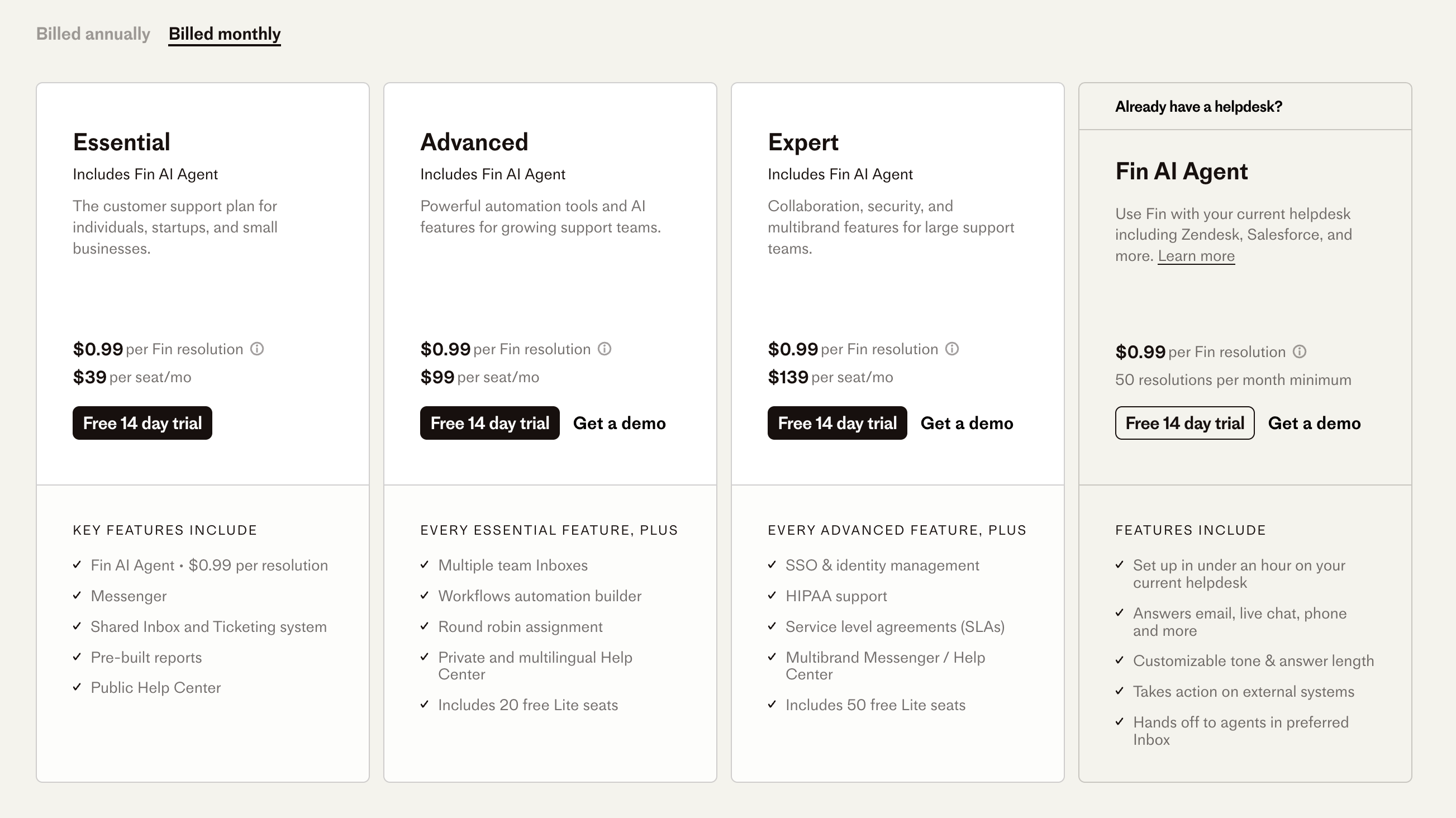Click the info icon in the Fin AI Agent panel
Viewport: 1456px width, 818px height.
(x=1300, y=351)
